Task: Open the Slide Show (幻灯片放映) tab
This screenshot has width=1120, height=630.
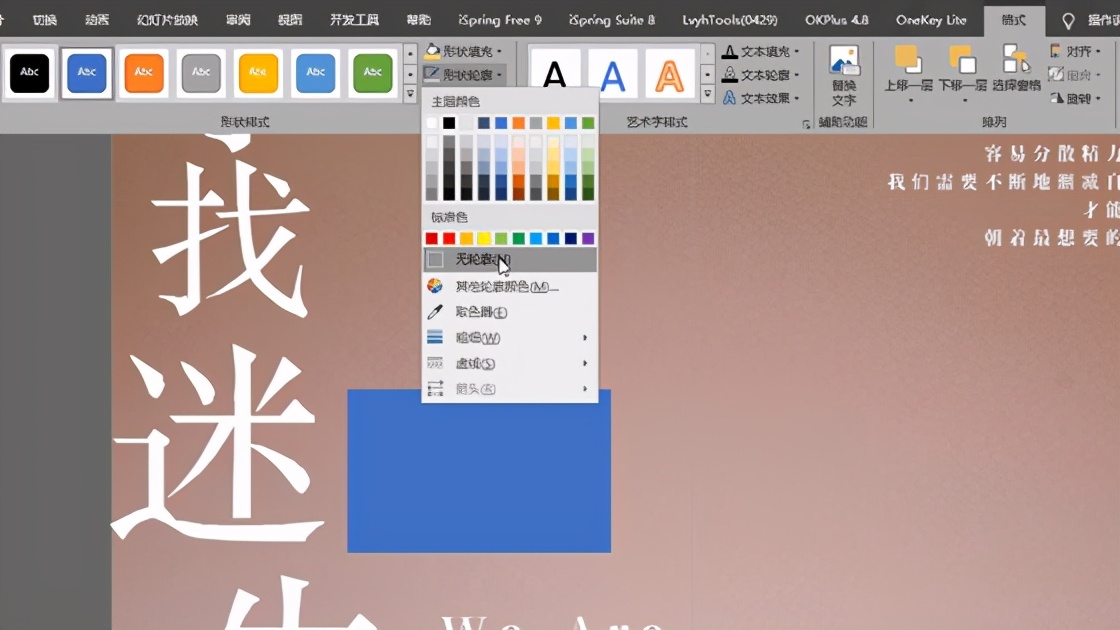Action: [167, 20]
